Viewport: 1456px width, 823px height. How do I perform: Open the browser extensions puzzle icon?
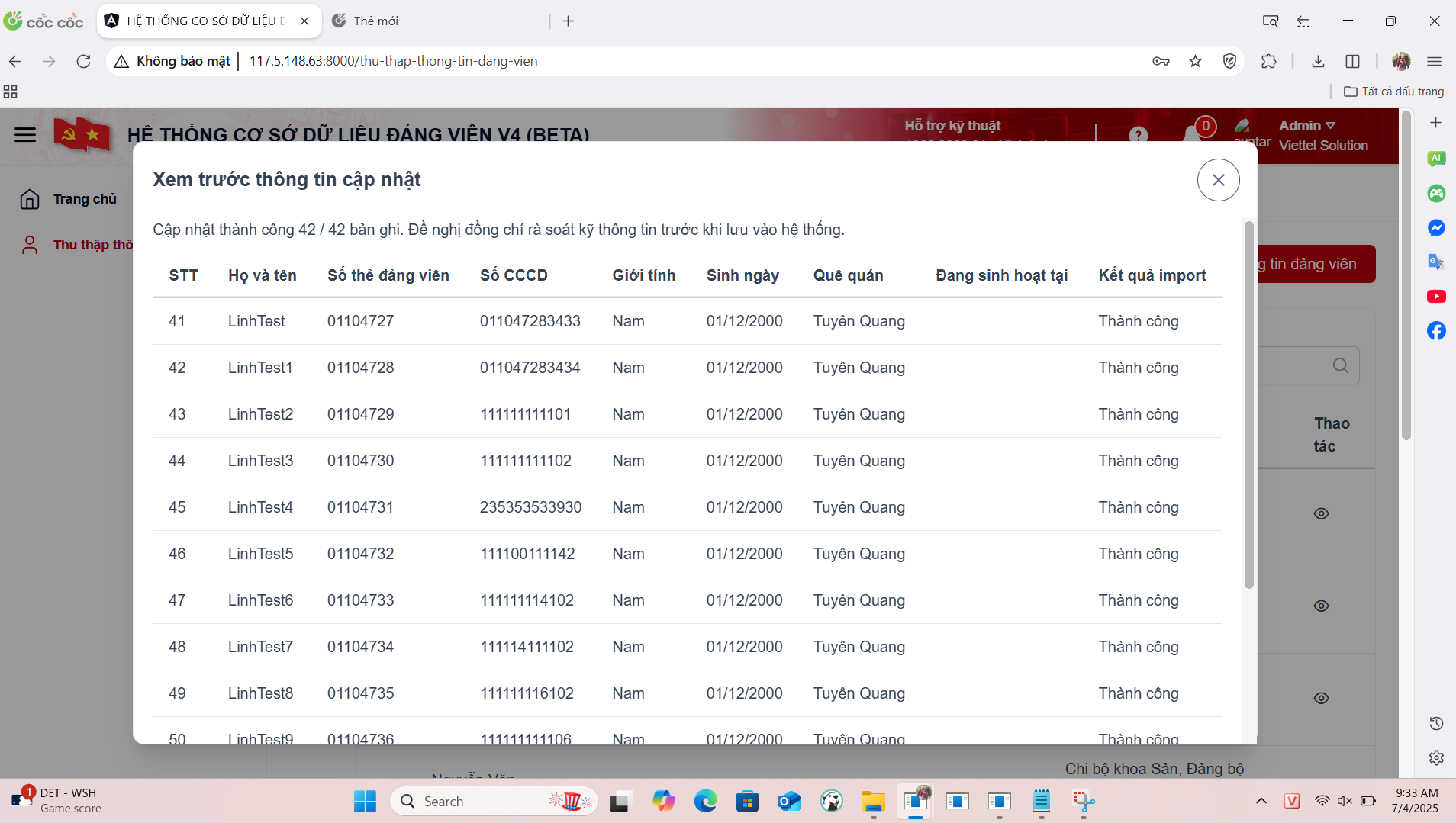[1268, 61]
